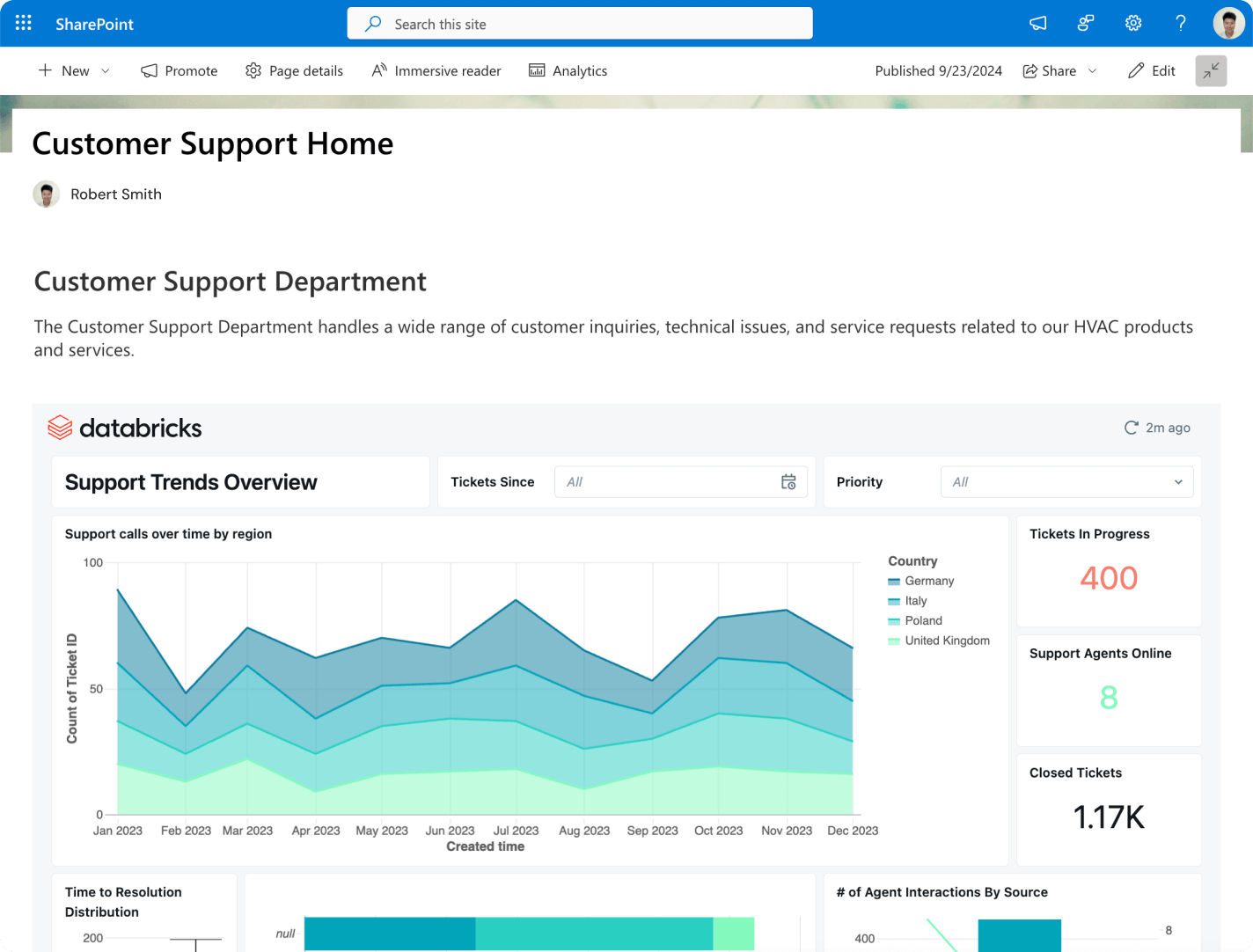Click the Poland legend color swatch
The width and height of the screenshot is (1253, 952).
pyautogui.click(x=894, y=621)
